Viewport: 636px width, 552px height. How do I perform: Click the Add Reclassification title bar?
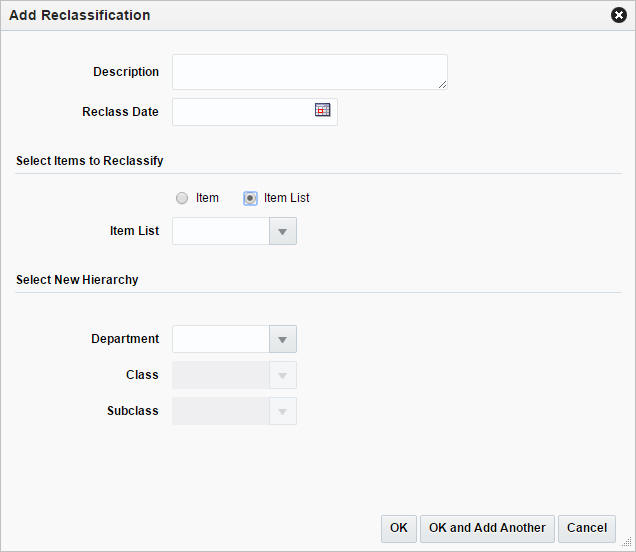(x=300, y=15)
